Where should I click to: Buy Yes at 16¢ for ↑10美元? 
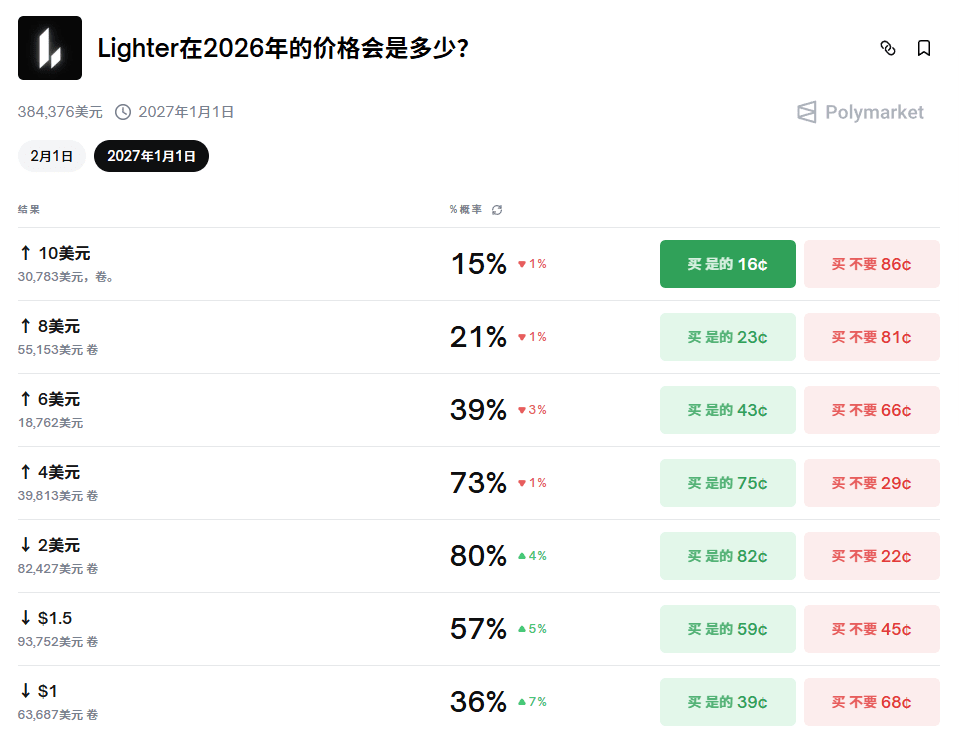[x=727, y=264]
